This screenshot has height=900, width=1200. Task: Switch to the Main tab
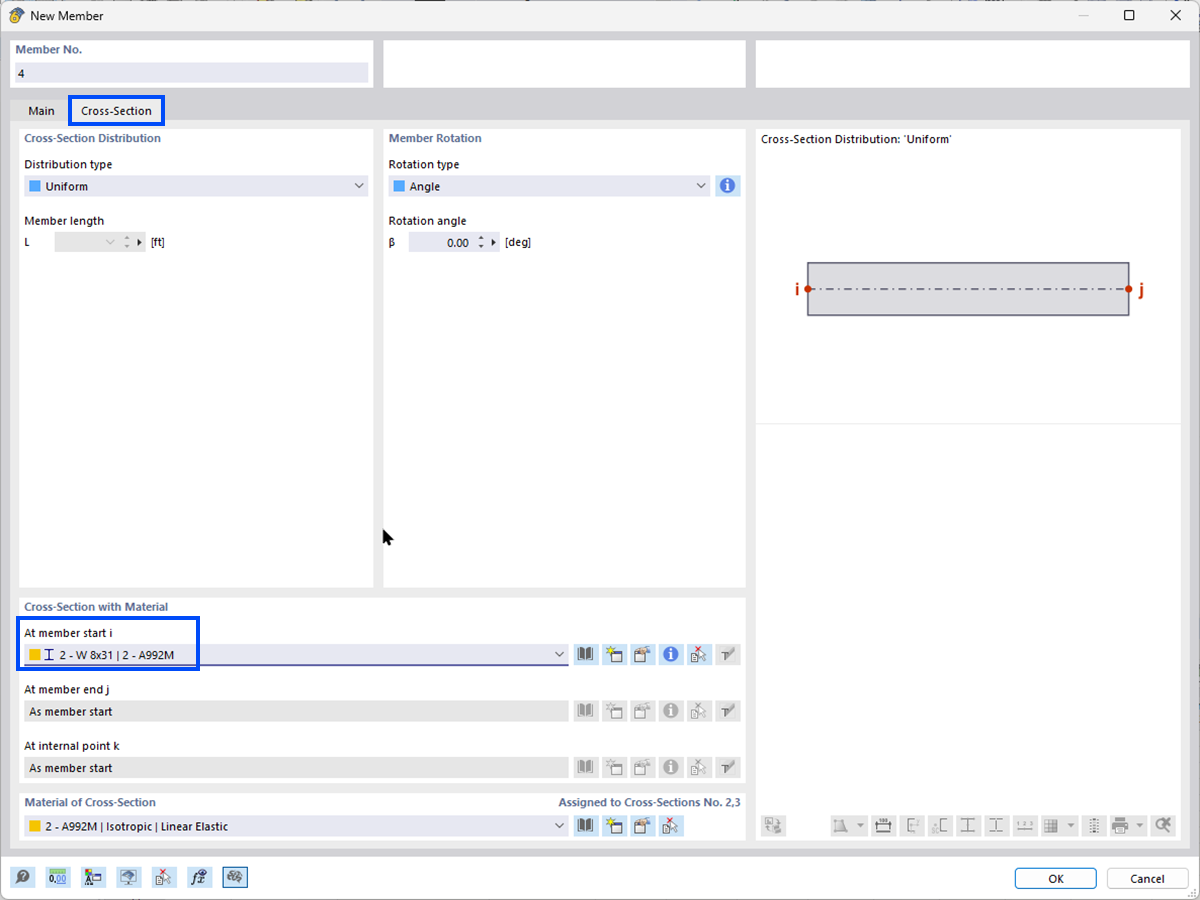pos(41,110)
